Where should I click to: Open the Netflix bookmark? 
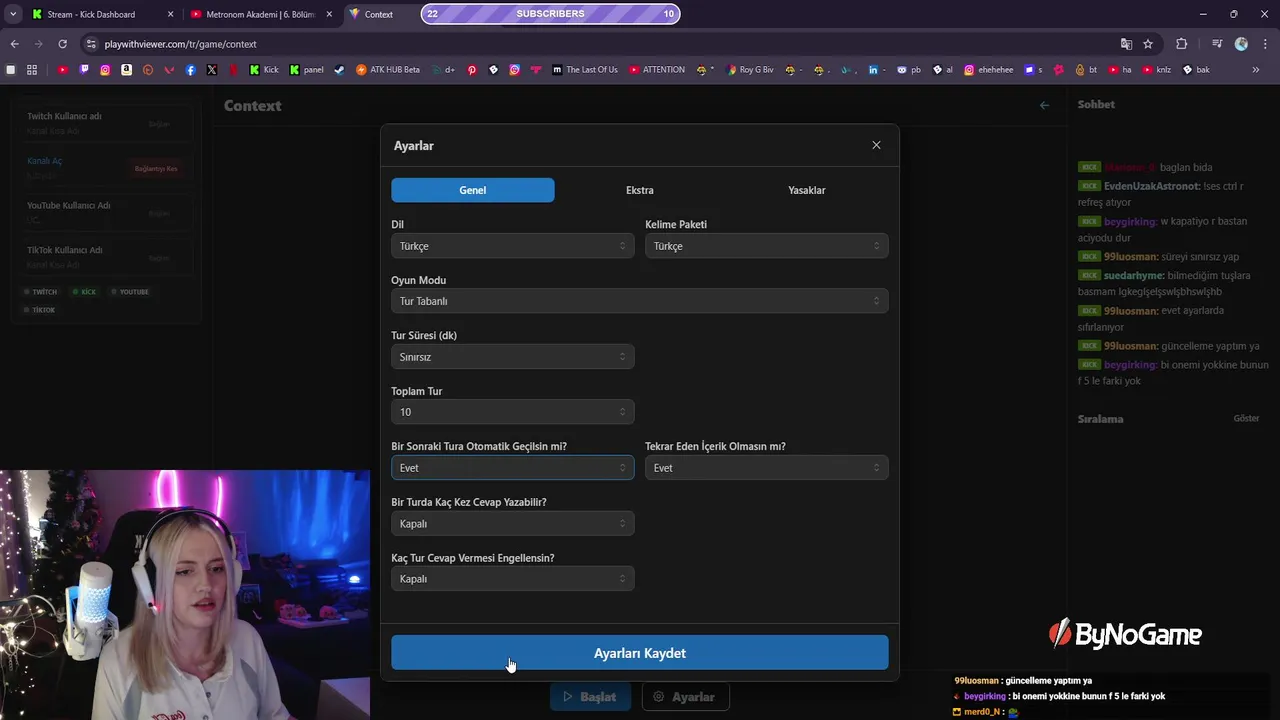234,70
